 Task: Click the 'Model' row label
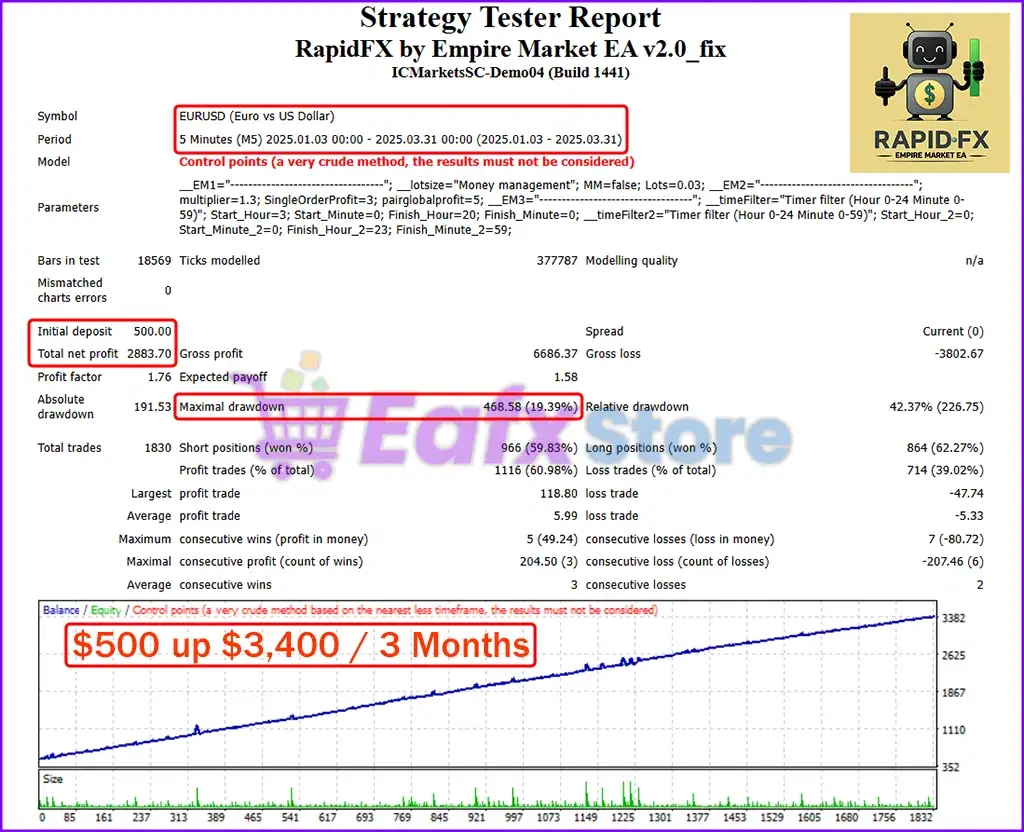pyautogui.click(x=54, y=161)
